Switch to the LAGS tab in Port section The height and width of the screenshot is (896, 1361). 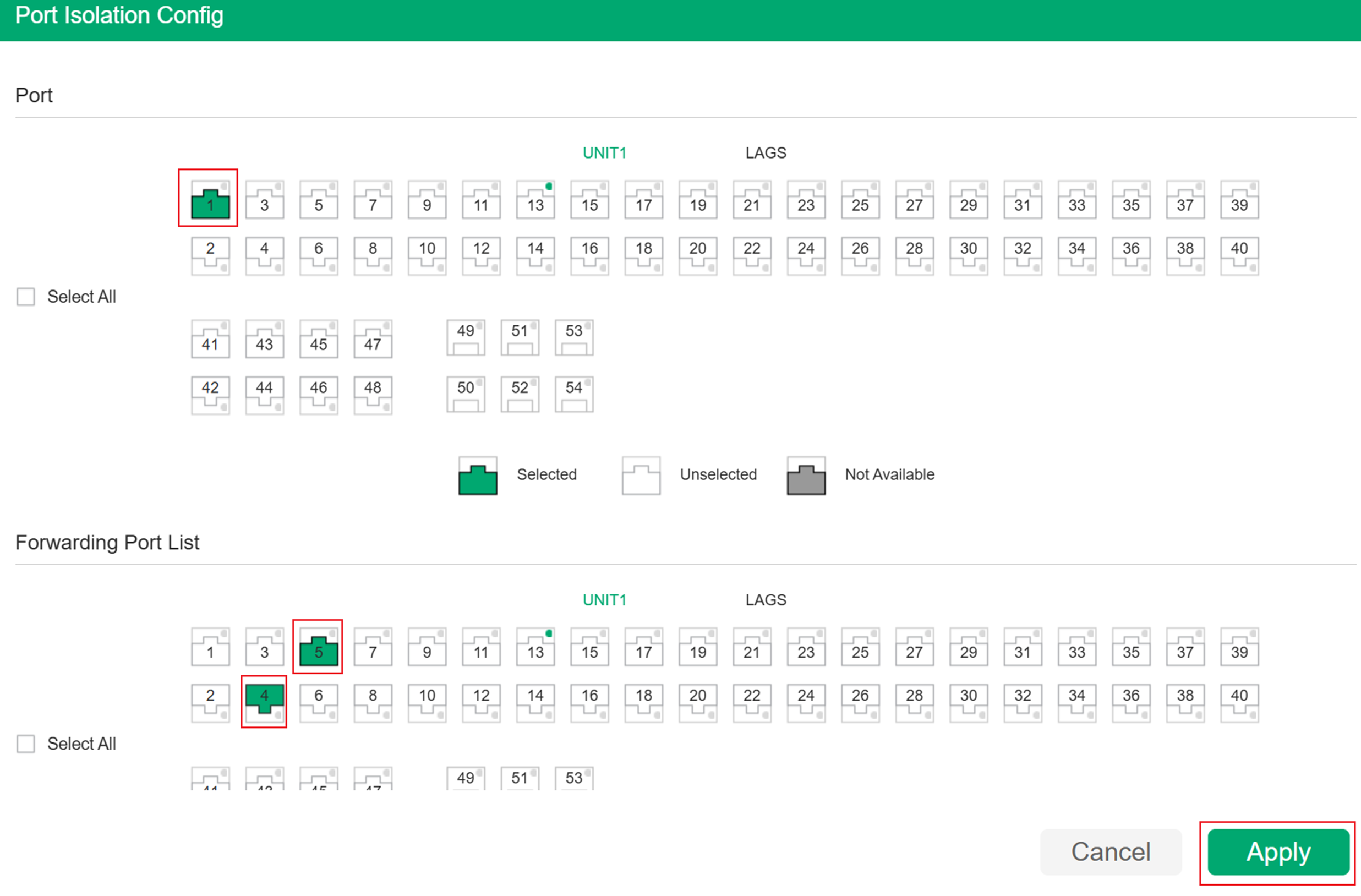click(766, 152)
